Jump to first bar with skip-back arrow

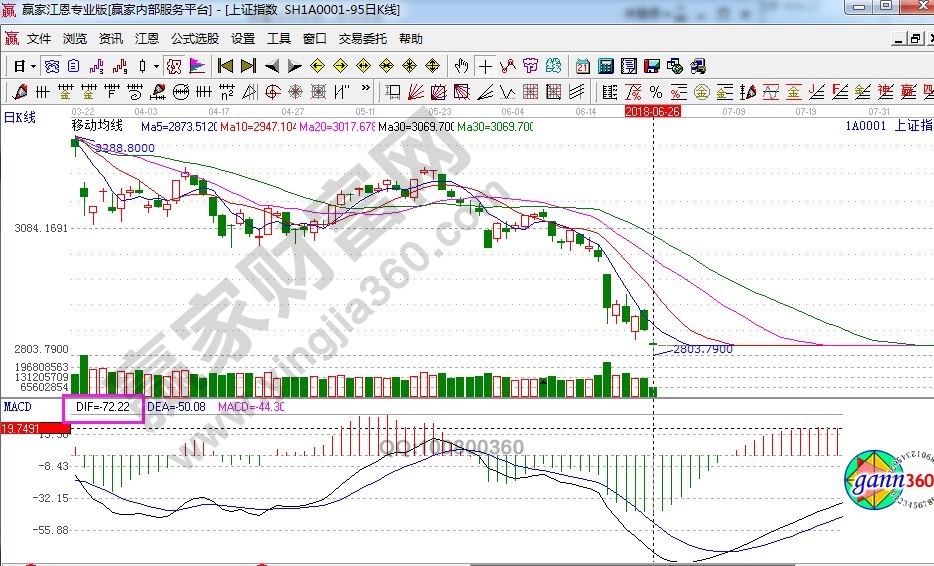click(225, 66)
